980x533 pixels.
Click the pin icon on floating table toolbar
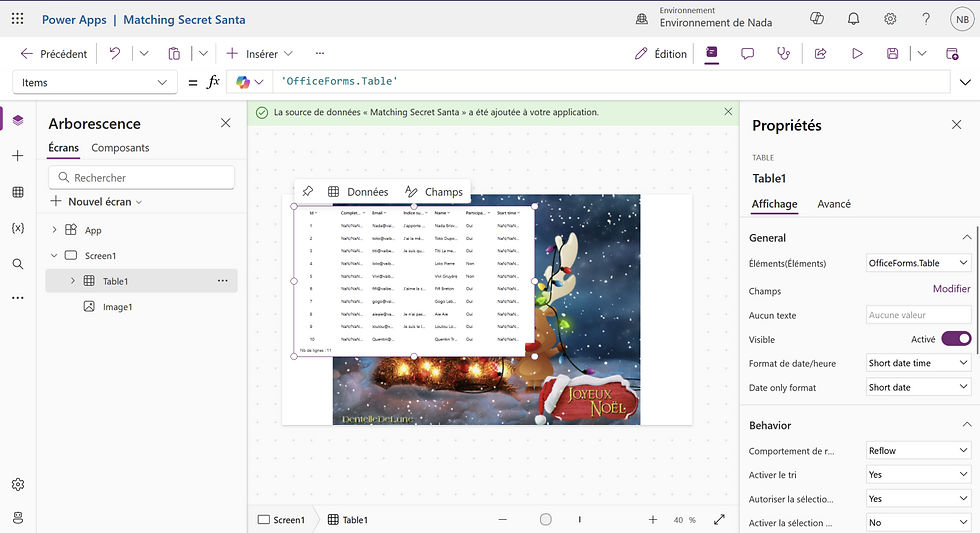click(x=308, y=192)
